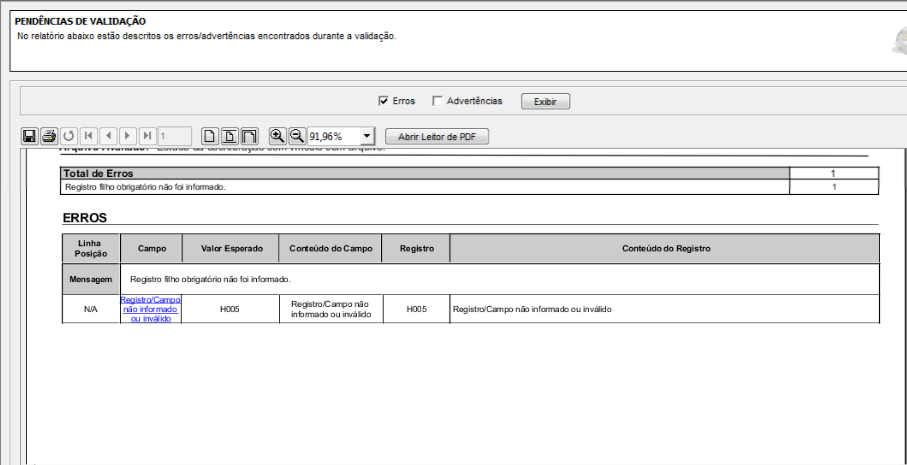Reload the report with the refresh icon
907x465 pixels.
click(69, 136)
